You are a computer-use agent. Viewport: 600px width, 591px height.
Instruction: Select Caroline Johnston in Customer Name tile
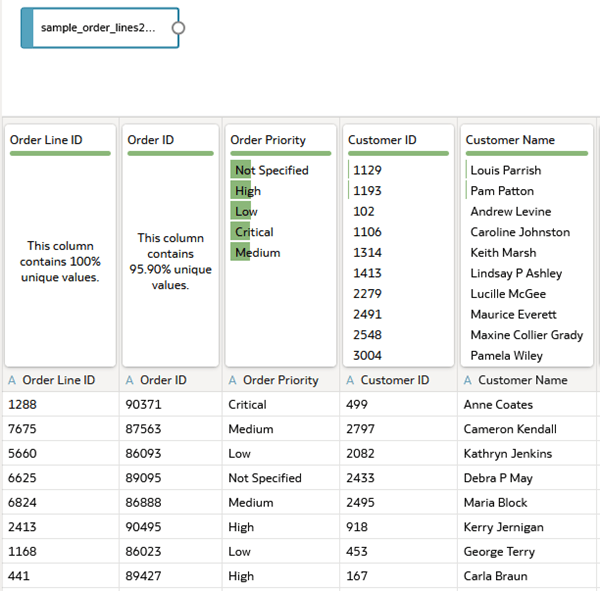(520, 232)
